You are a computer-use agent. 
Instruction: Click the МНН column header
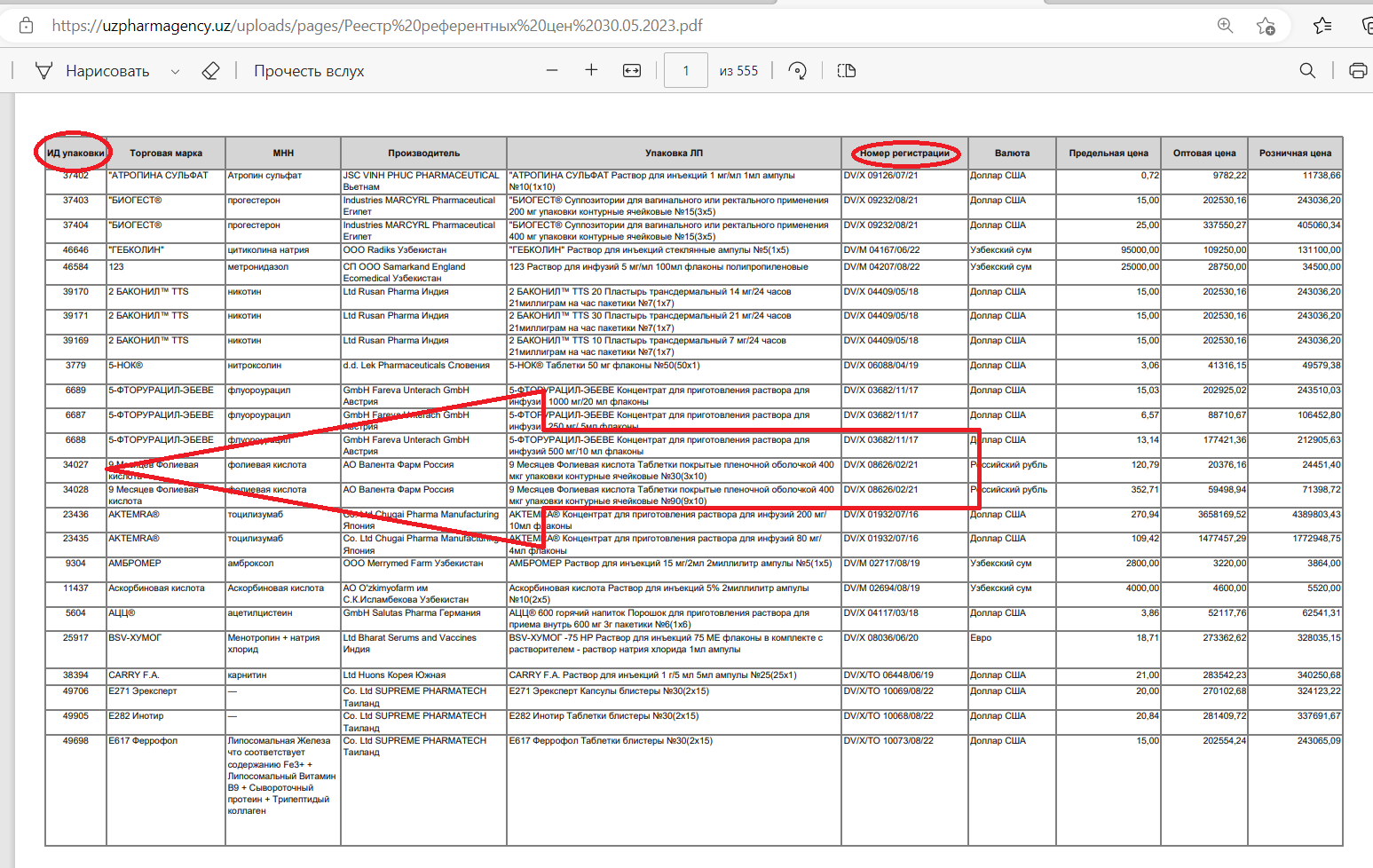(x=283, y=153)
